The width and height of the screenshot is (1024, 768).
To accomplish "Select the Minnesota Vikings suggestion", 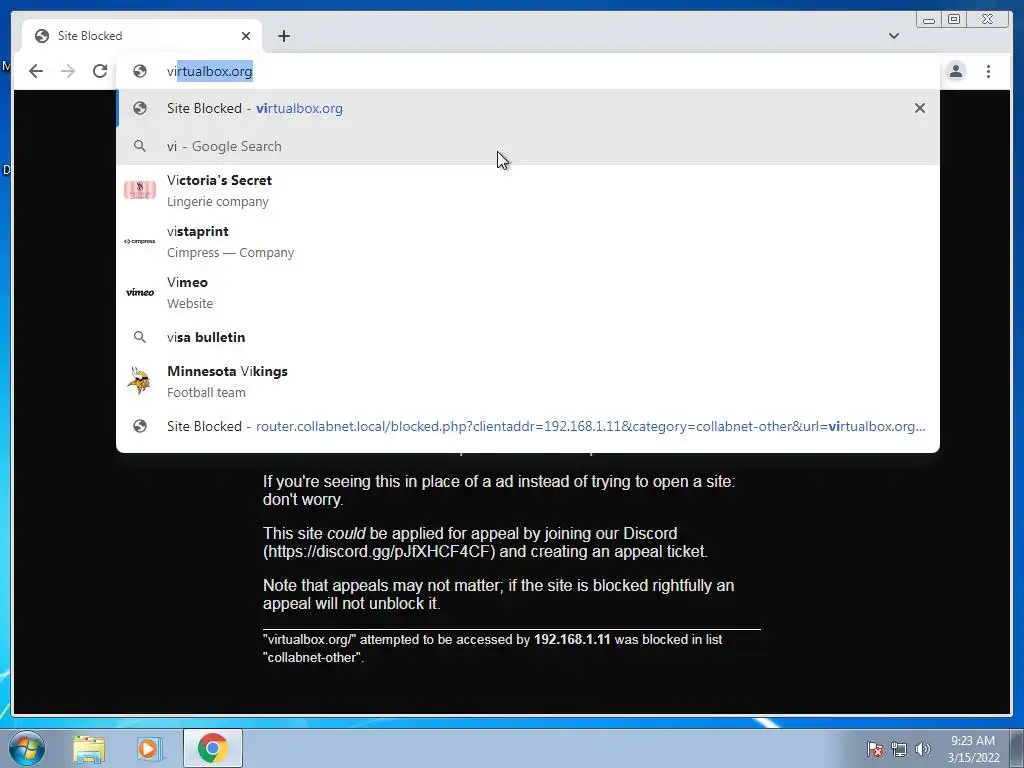I will click(528, 381).
